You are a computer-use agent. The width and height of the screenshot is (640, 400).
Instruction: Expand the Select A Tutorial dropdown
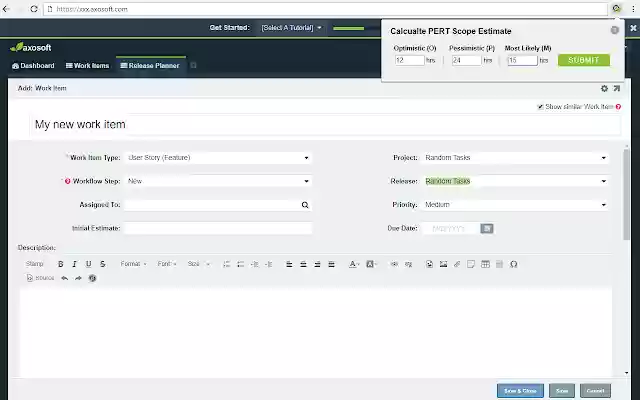(x=291, y=28)
